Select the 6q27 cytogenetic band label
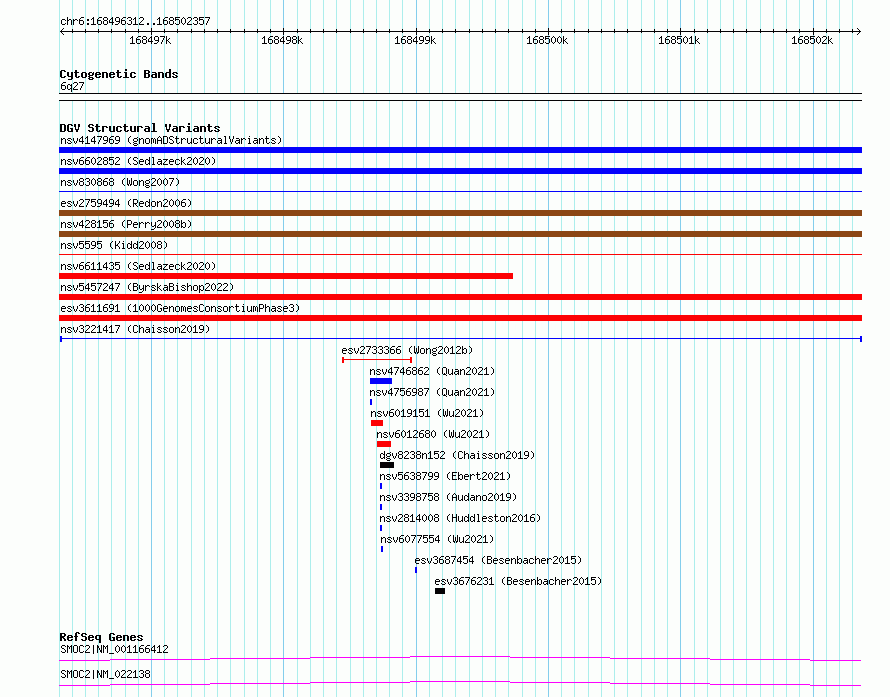Viewport: 890px width, 697px height. 72,86
